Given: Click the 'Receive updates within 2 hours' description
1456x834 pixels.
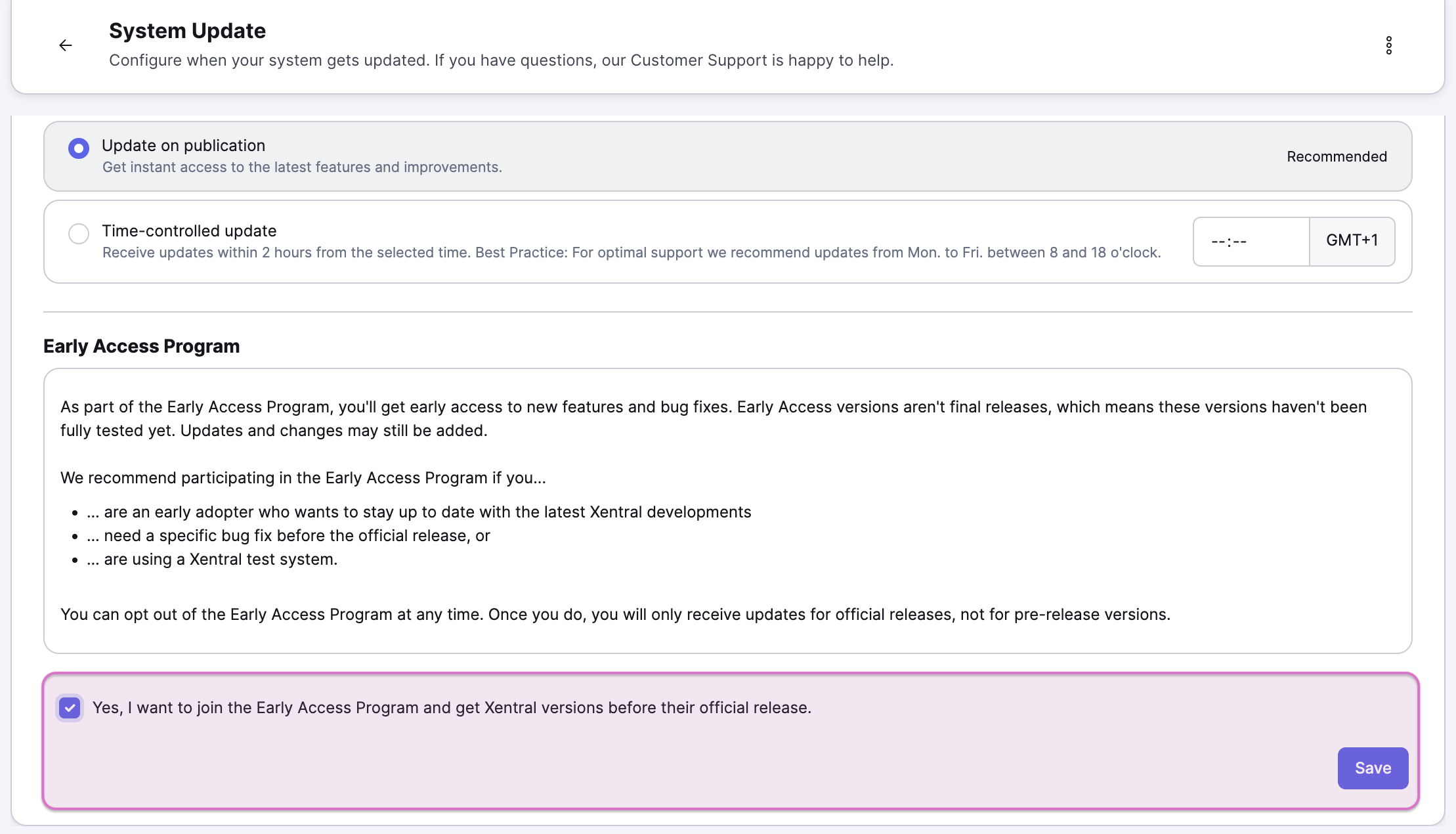Looking at the screenshot, I should [x=631, y=253].
